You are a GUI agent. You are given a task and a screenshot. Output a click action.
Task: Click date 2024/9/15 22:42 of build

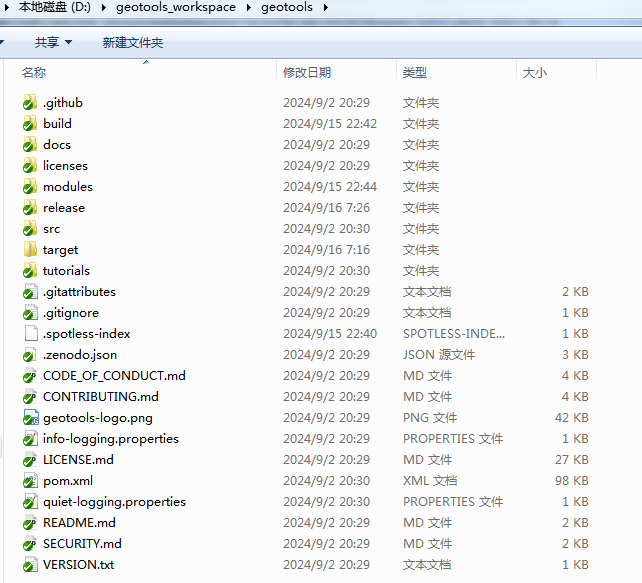tap(330, 123)
